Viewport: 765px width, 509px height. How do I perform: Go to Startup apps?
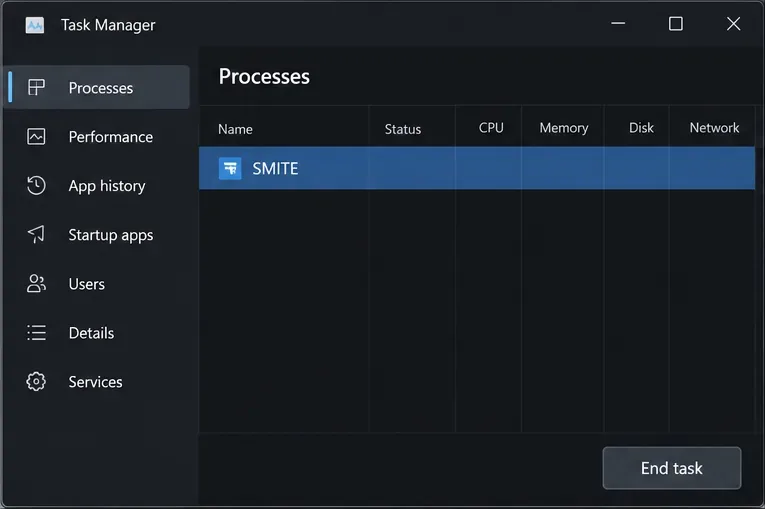coord(97,235)
